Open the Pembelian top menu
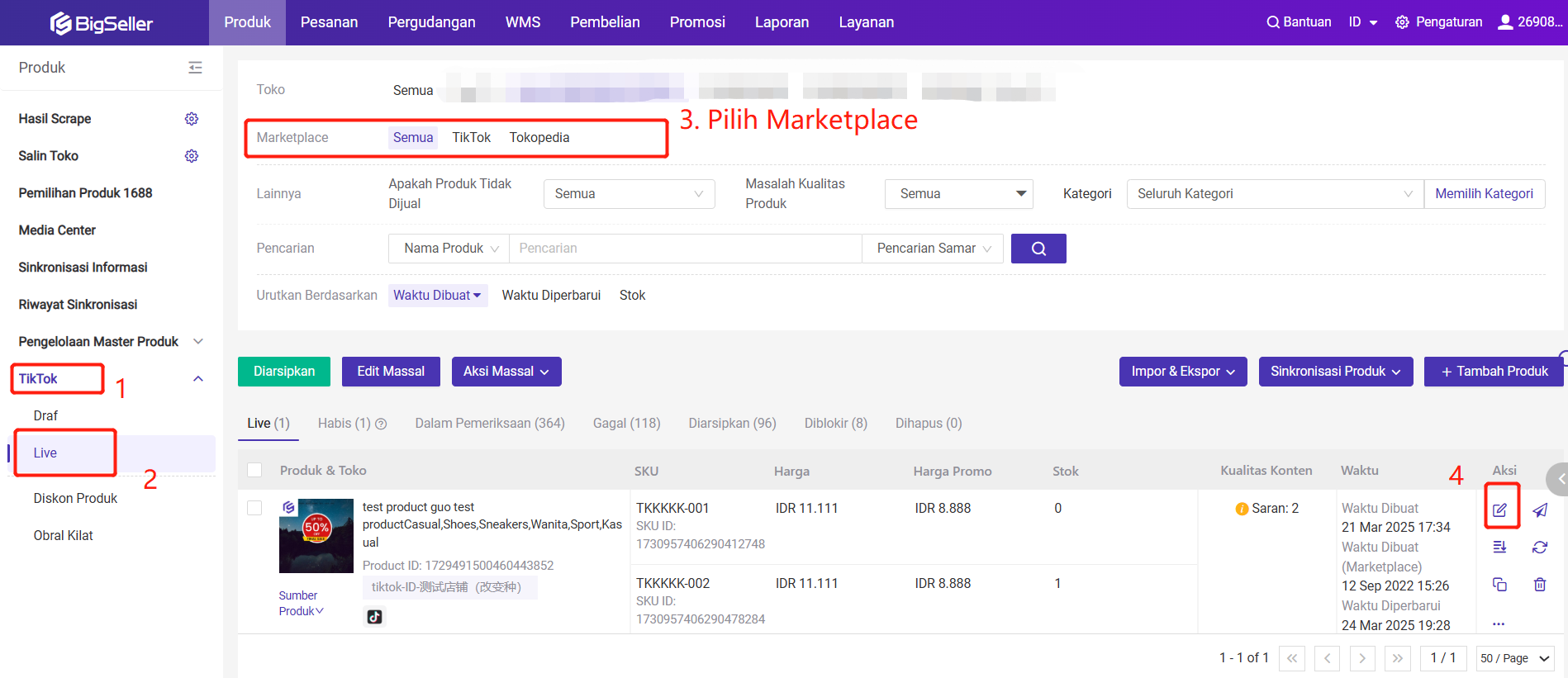The width and height of the screenshot is (1568, 678). pos(605,22)
